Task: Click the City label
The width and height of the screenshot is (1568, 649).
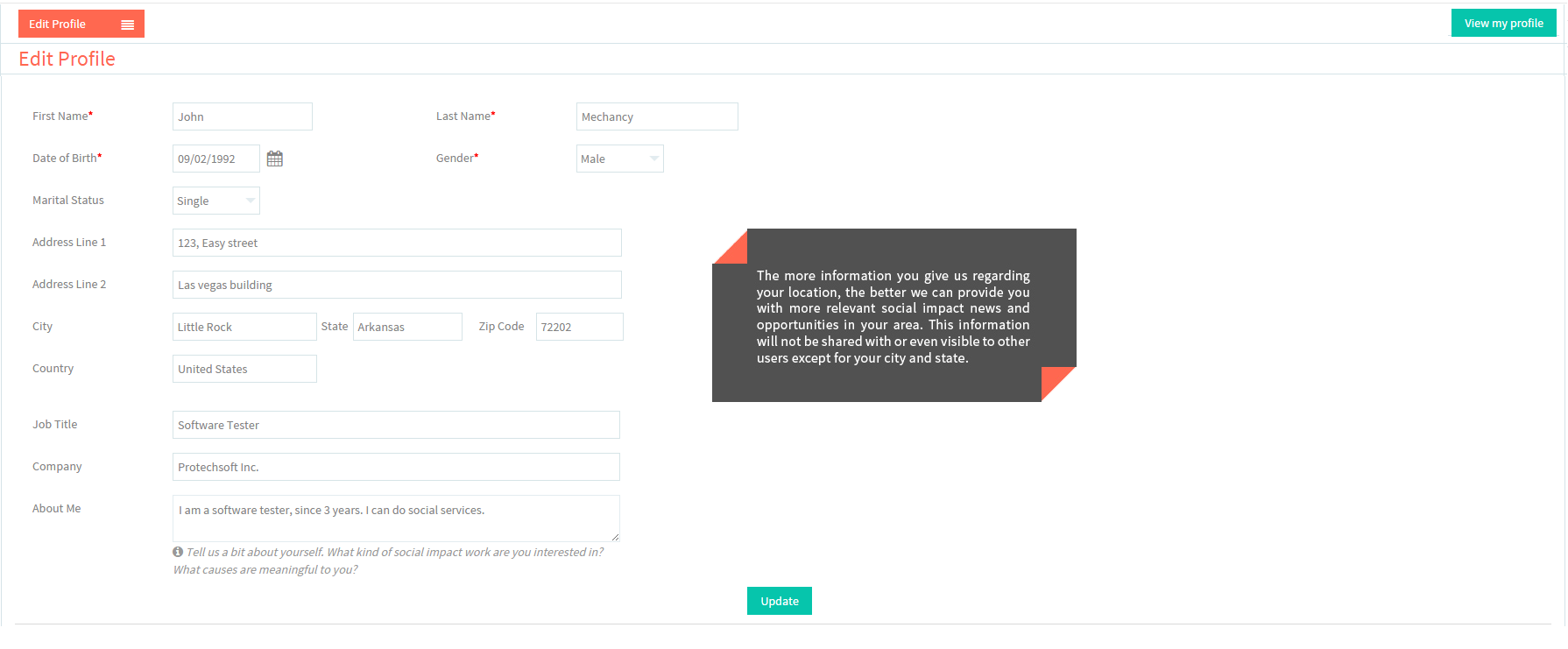Action: (x=42, y=326)
